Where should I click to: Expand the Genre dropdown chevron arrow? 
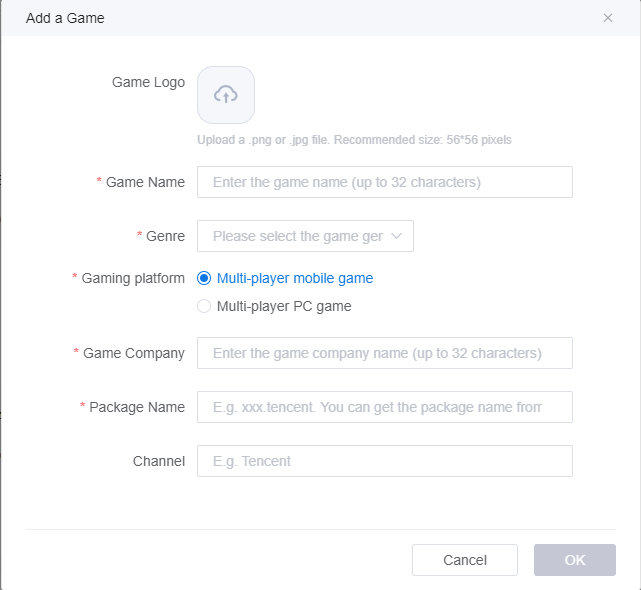tap(396, 236)
